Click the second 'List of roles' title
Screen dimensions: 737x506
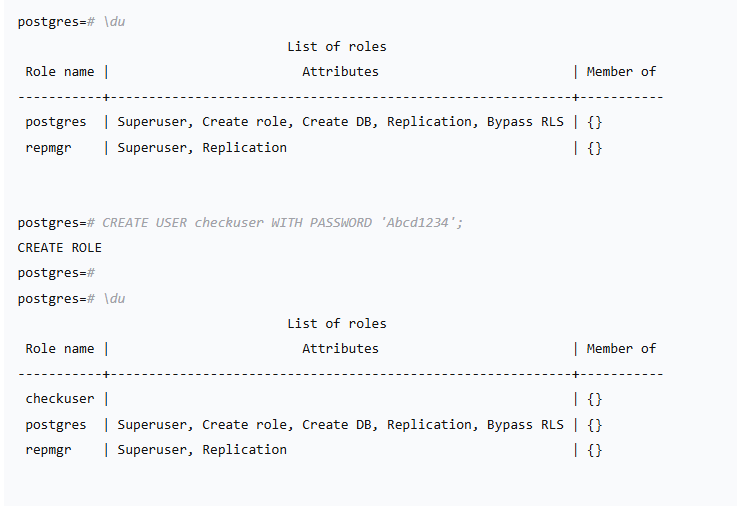pyautogui.click(x=336, y=323)
